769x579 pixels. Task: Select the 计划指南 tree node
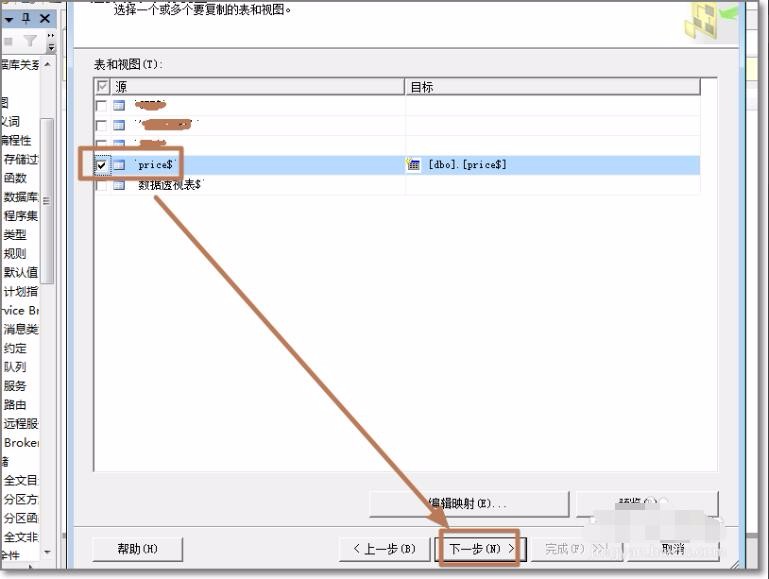coord(21,292)
